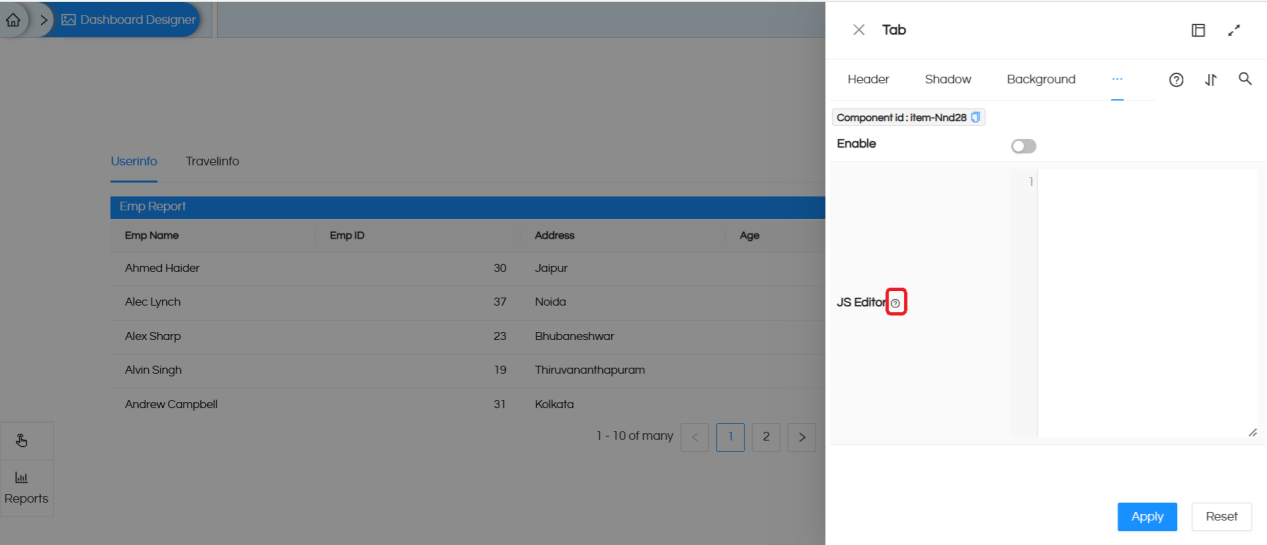Click the Noida address cell
1267x545 pixels.
pos(550,302)
